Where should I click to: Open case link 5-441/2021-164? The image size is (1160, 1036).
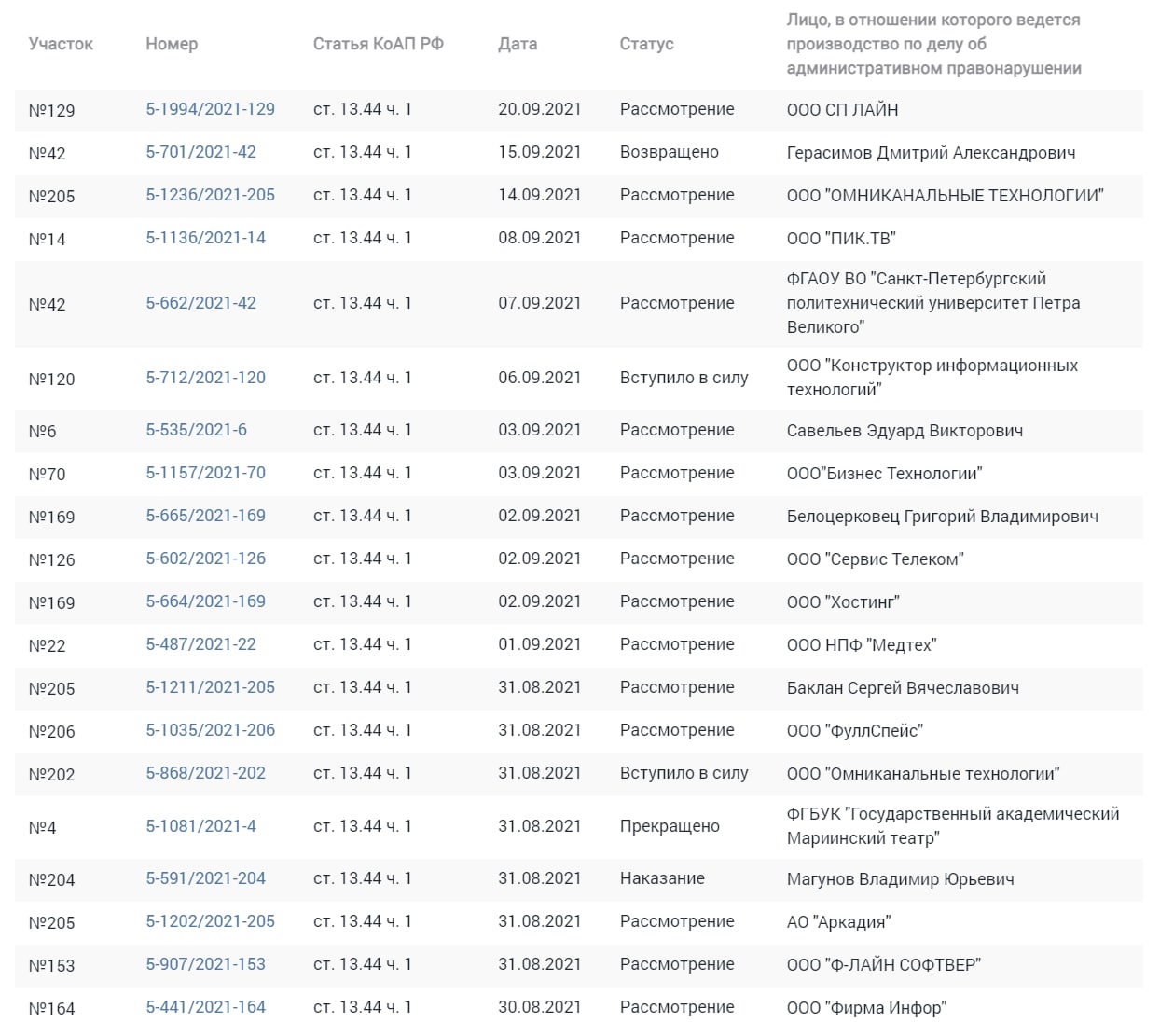pyautogui.click(x=205, y=1007)
